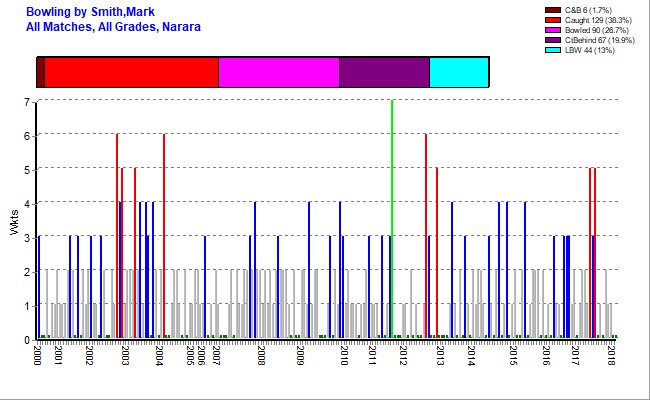The height and width of the screenshot is (400, 650).
Task: Click the 2012 year label on x-axis
Action: coord(402,357)
